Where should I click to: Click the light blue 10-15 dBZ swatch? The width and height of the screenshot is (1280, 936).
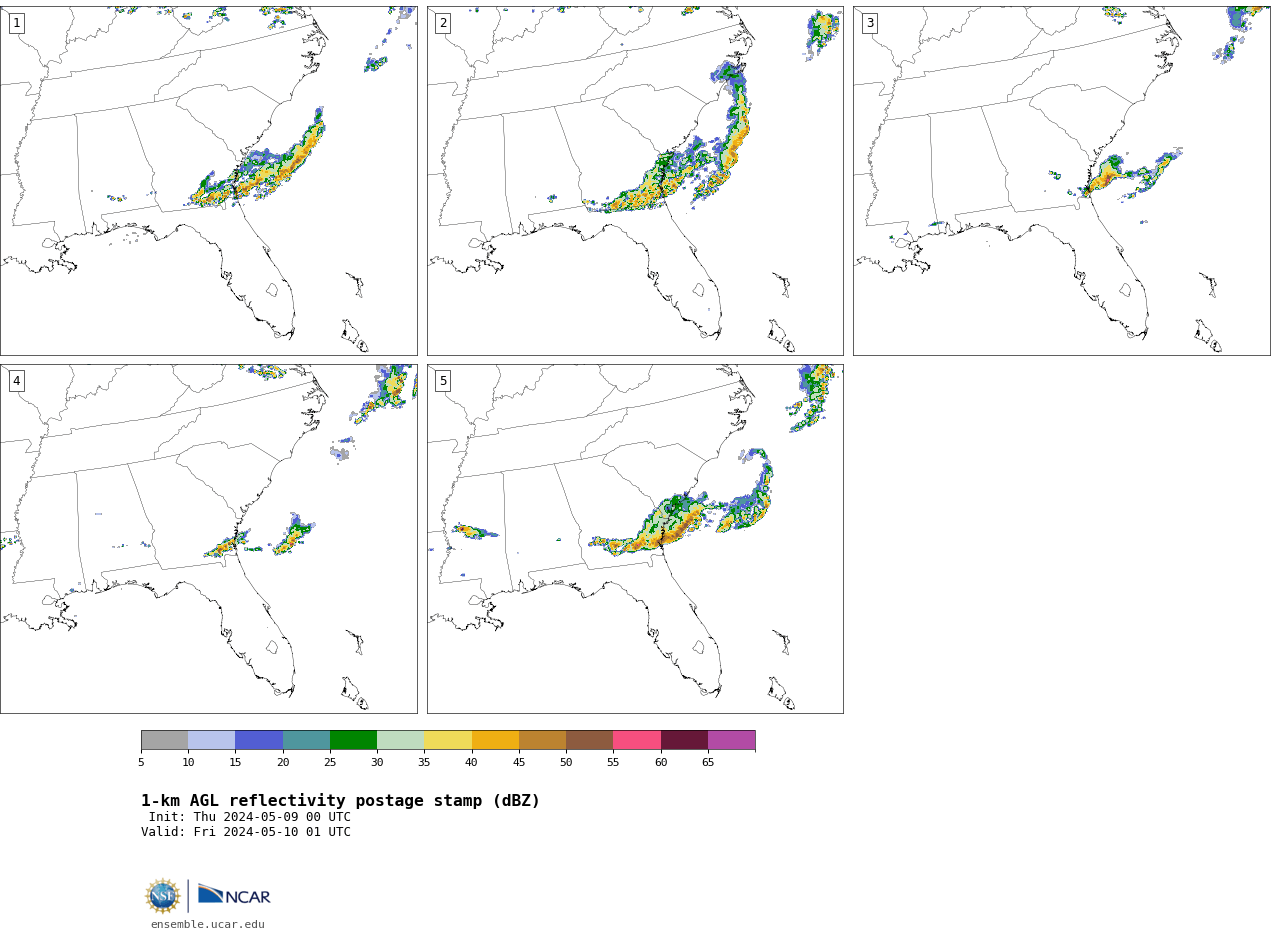click(x=211, y=740)
